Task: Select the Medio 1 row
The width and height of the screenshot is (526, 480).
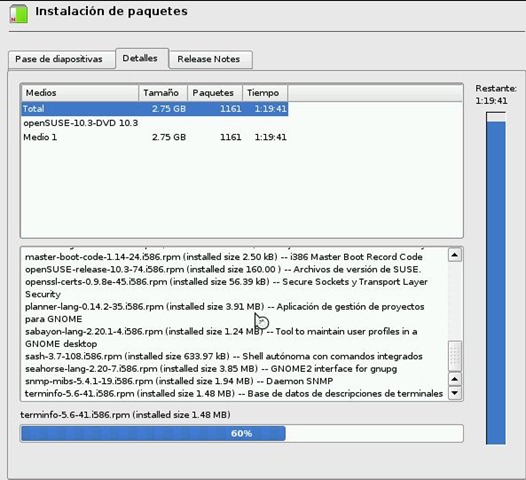Action: 155,137
